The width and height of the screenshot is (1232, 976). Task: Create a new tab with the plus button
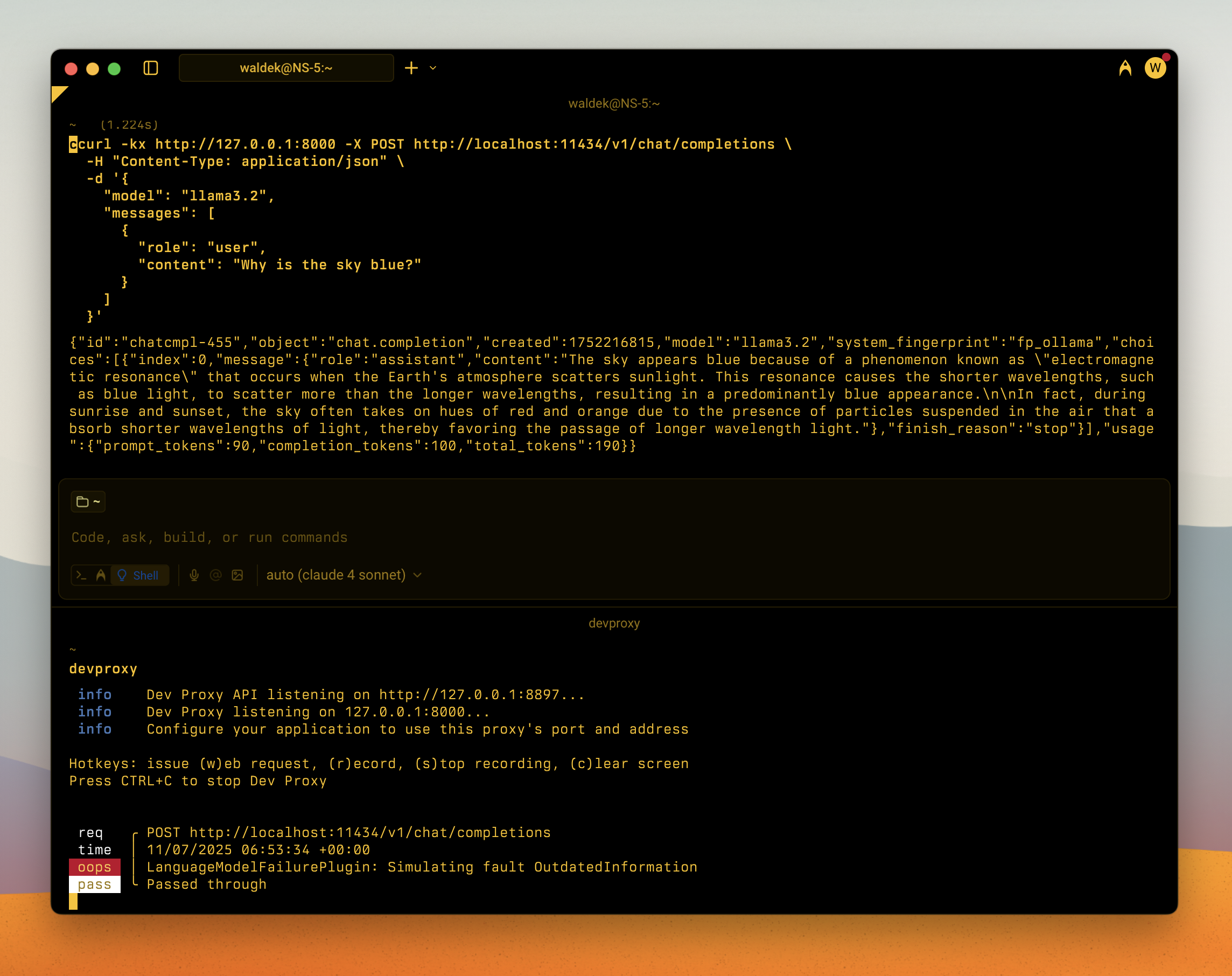(x=411, y=68)
